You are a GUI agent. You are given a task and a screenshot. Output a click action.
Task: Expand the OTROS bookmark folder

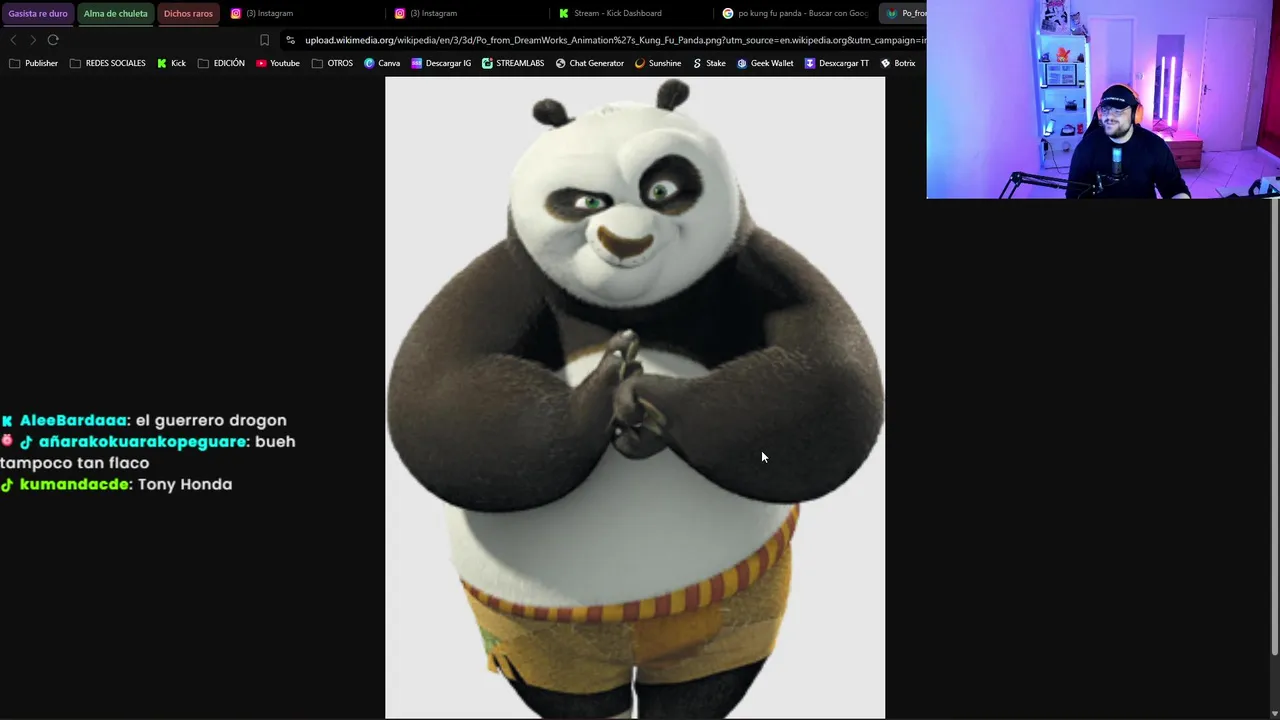pos(332,63)
